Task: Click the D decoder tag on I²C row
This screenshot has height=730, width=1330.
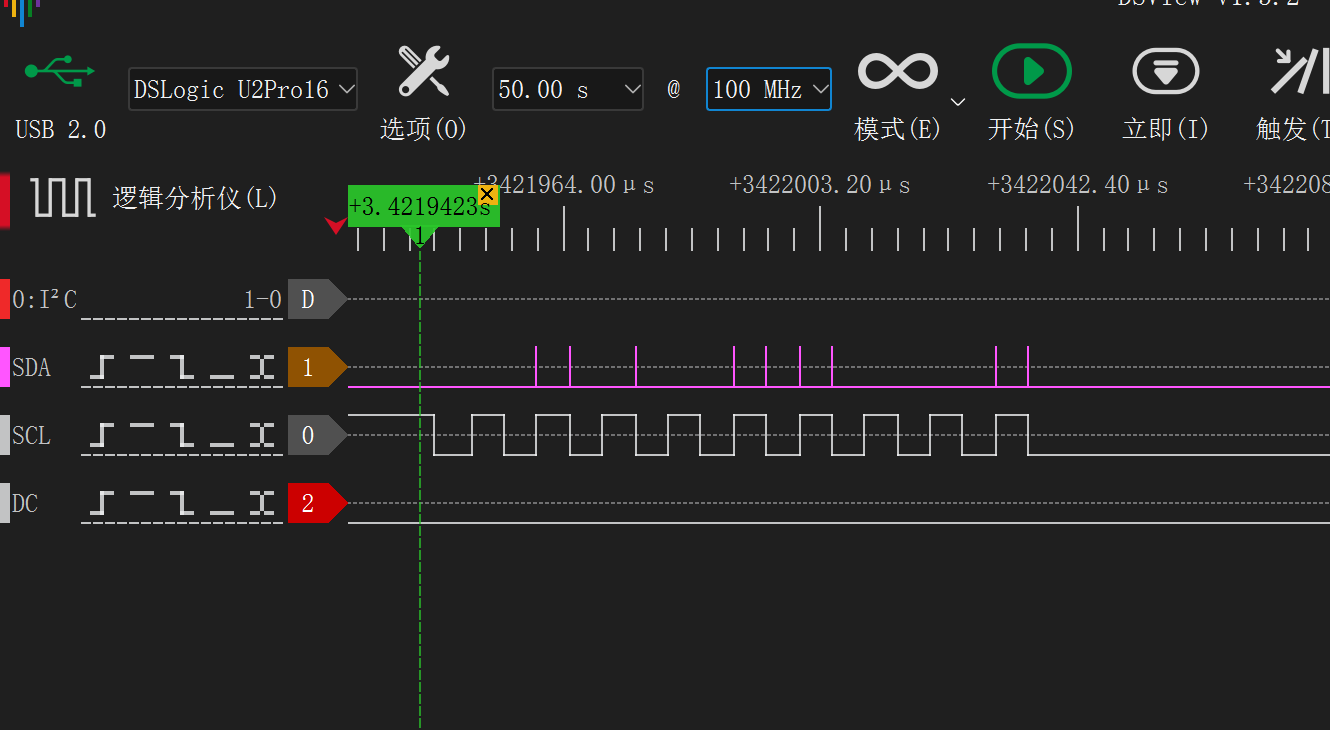Action: point(316,299)
